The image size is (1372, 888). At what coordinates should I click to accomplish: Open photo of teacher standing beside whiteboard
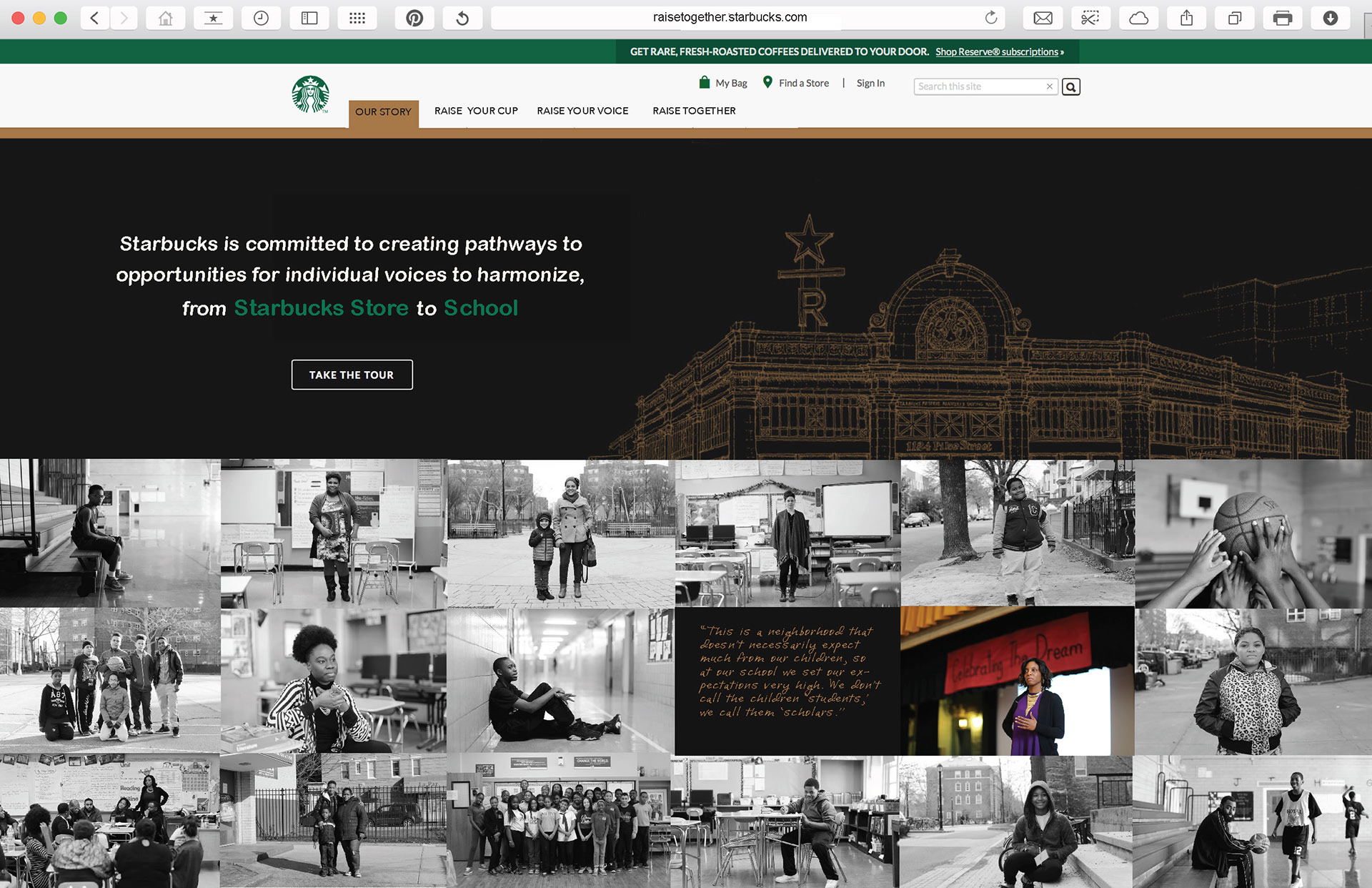(787, 533)
